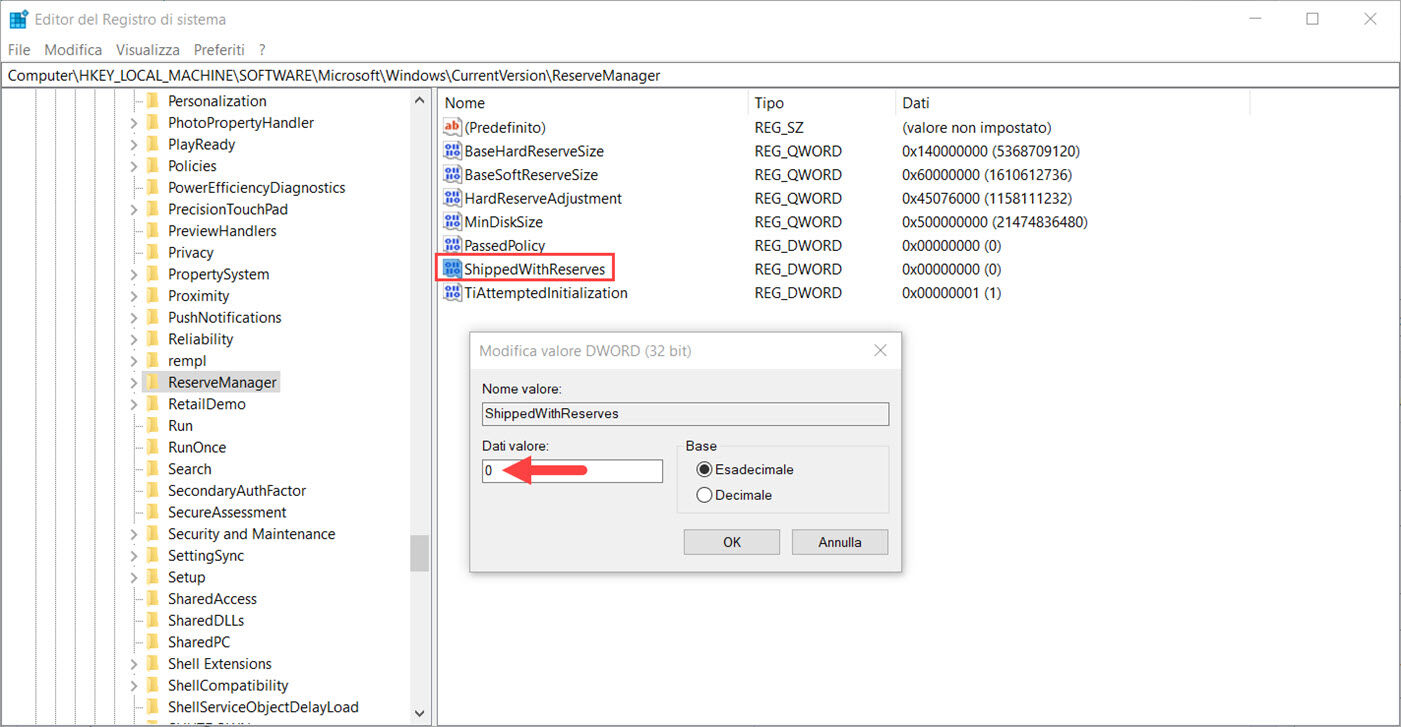Image resolution: width=1401 pixels, height=727 pixels.
Task: Open the Preferiti menu
Action: click(x=219, y=49)
